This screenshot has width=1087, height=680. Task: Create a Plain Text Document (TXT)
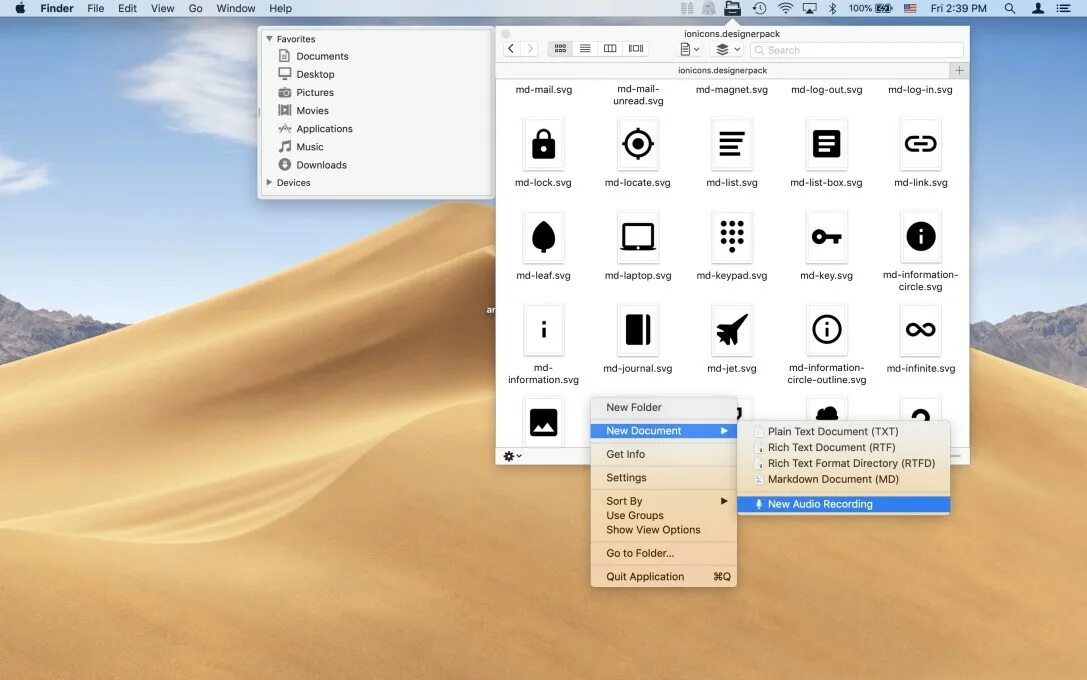click(x=844, y=431)
